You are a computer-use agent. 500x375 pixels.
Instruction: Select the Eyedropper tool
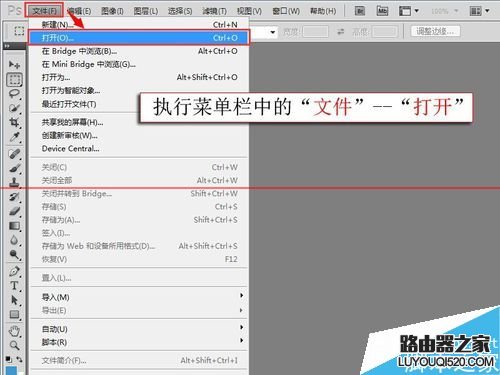pyautogui.click(x=14, y=137)
